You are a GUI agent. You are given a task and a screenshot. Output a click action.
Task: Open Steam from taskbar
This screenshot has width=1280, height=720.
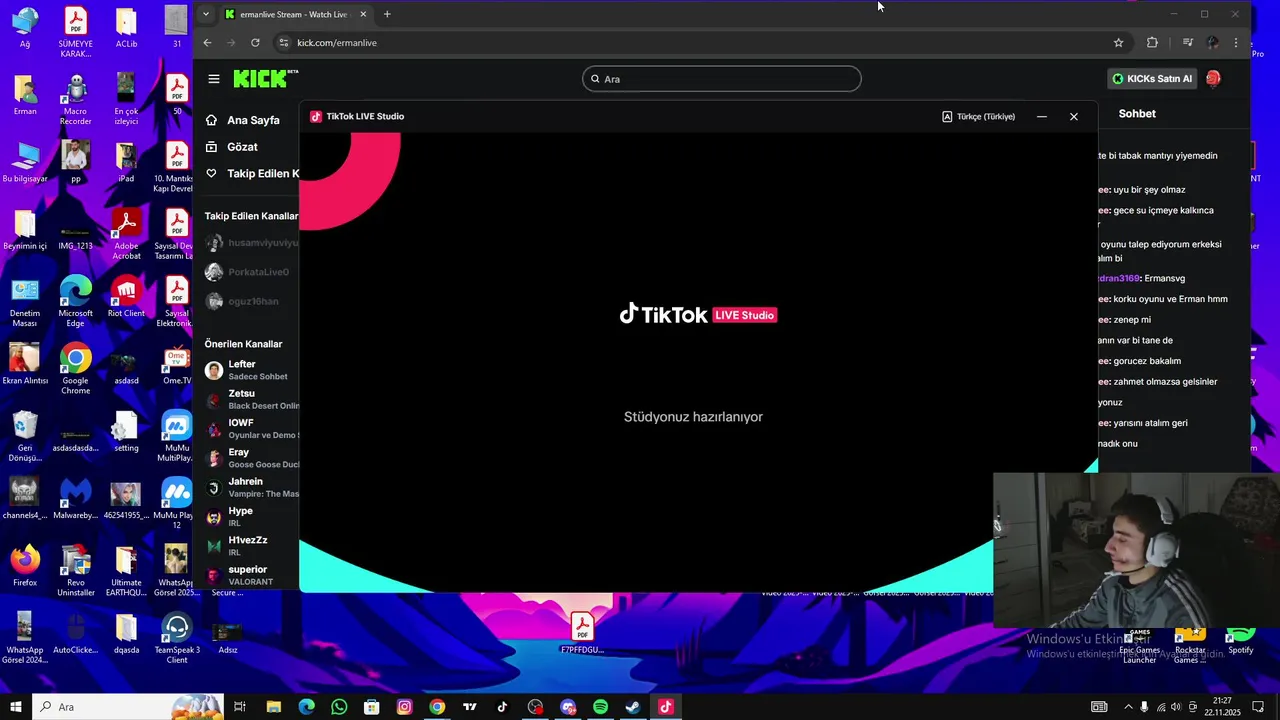[633, 707]
